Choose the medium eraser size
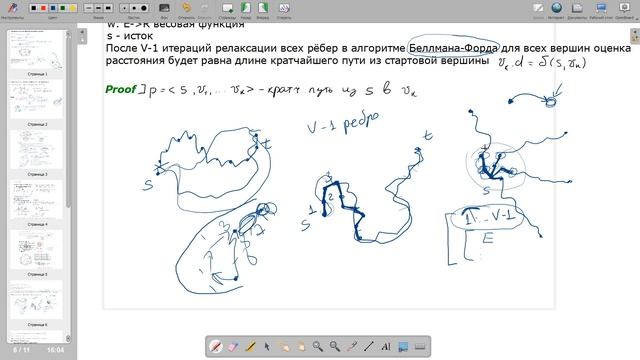640x360 pixels. pyautogui.click(x=134, y=8)
